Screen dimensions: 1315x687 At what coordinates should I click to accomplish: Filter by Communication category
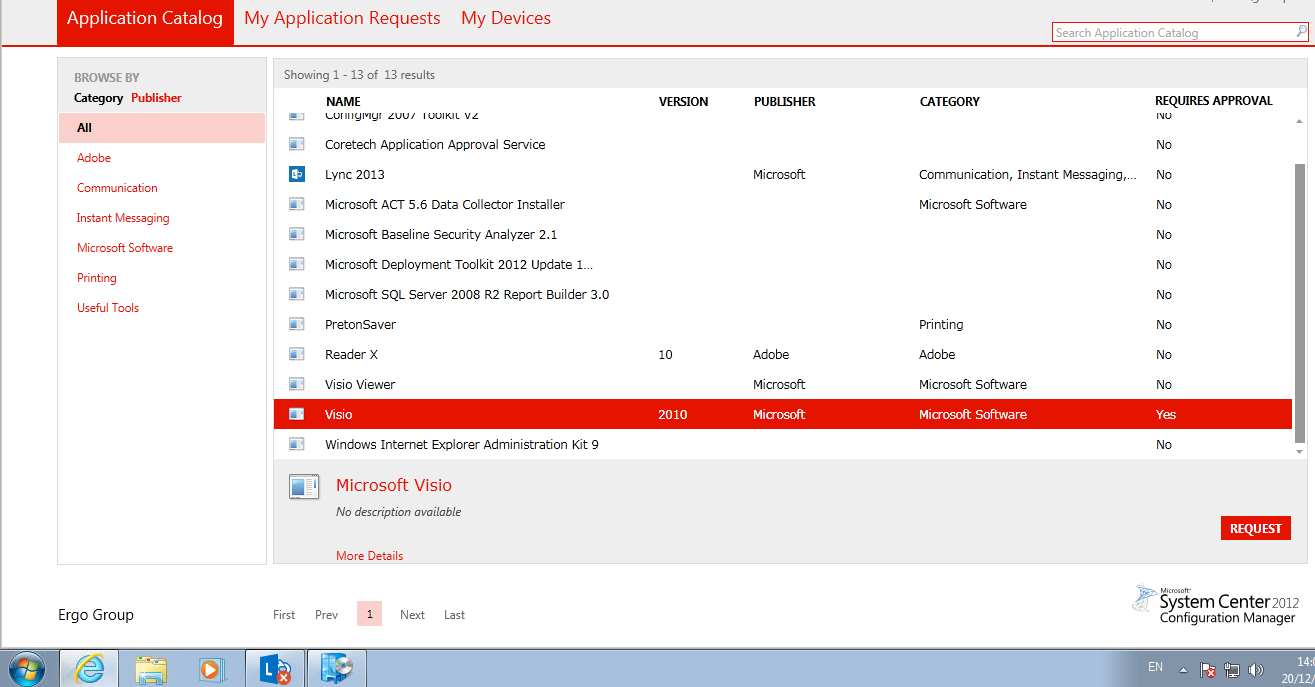coord(117,188)
